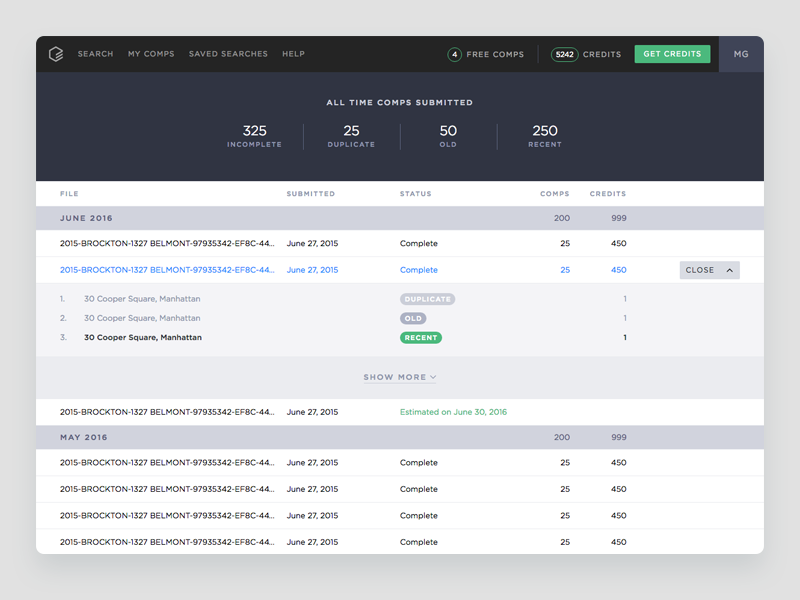Viewport: 800px width, 600px height.
Task: Click the May 2016 group header
Action: 84,437
